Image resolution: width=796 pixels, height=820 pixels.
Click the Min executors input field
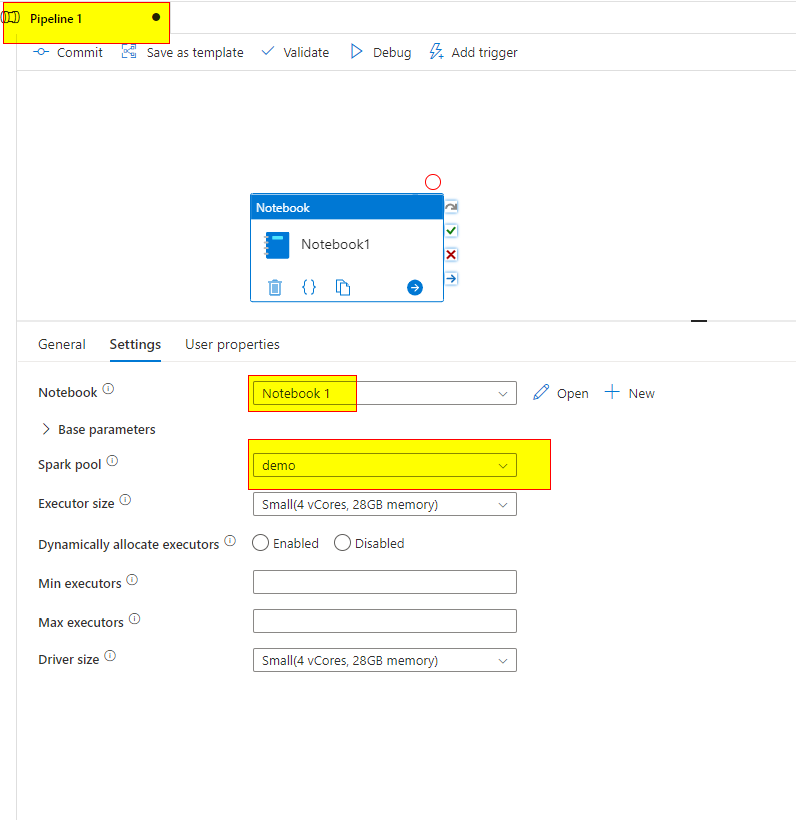click(x=384, y=582)
